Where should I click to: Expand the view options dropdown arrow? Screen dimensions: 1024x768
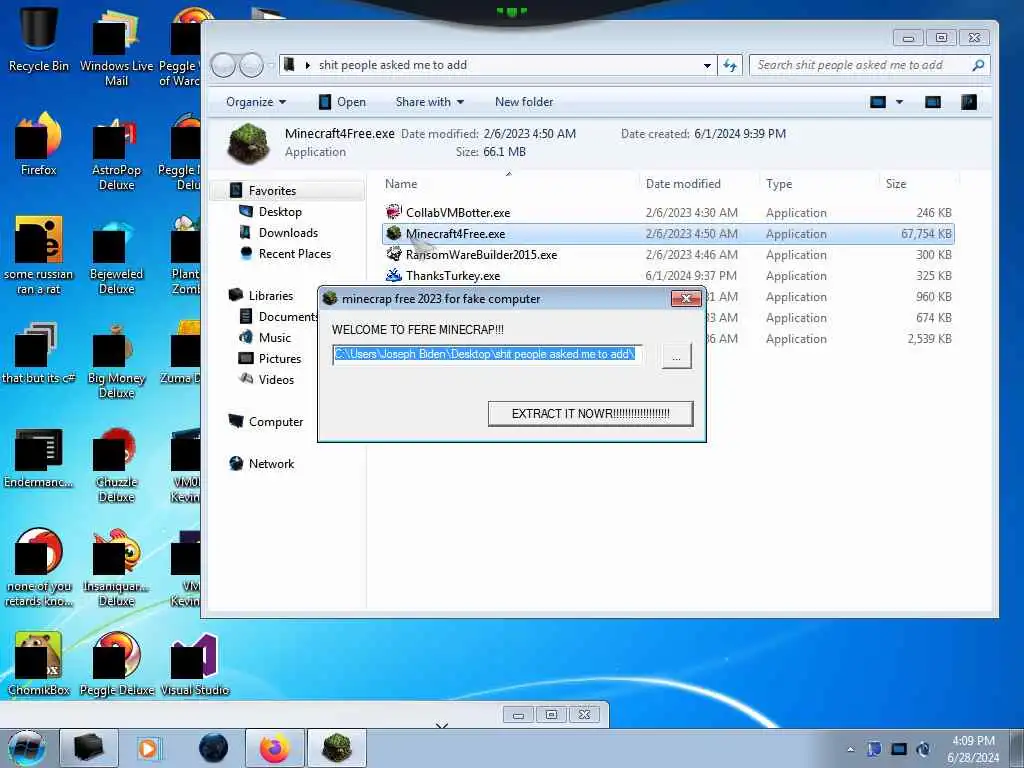[x=899, y=102]
